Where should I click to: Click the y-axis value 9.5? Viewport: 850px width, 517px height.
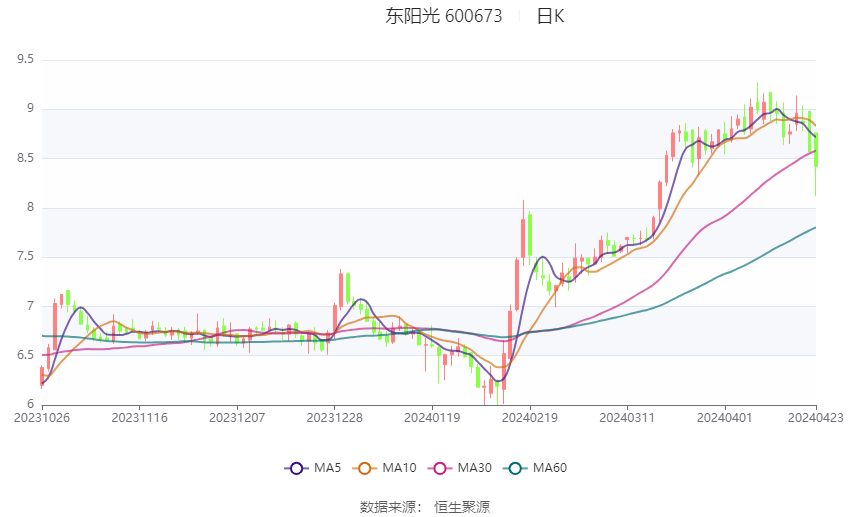tap(25, 59)
